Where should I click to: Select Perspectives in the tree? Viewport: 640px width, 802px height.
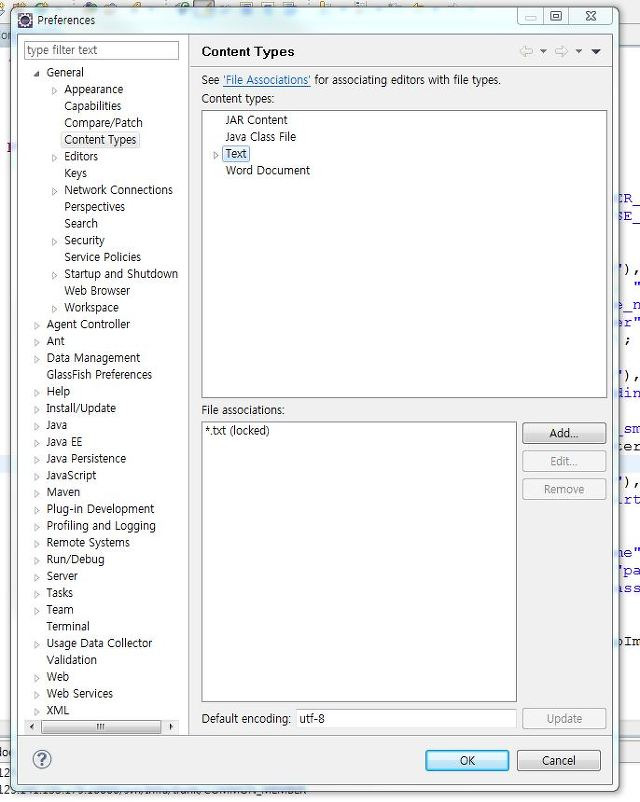click(95, 207)
